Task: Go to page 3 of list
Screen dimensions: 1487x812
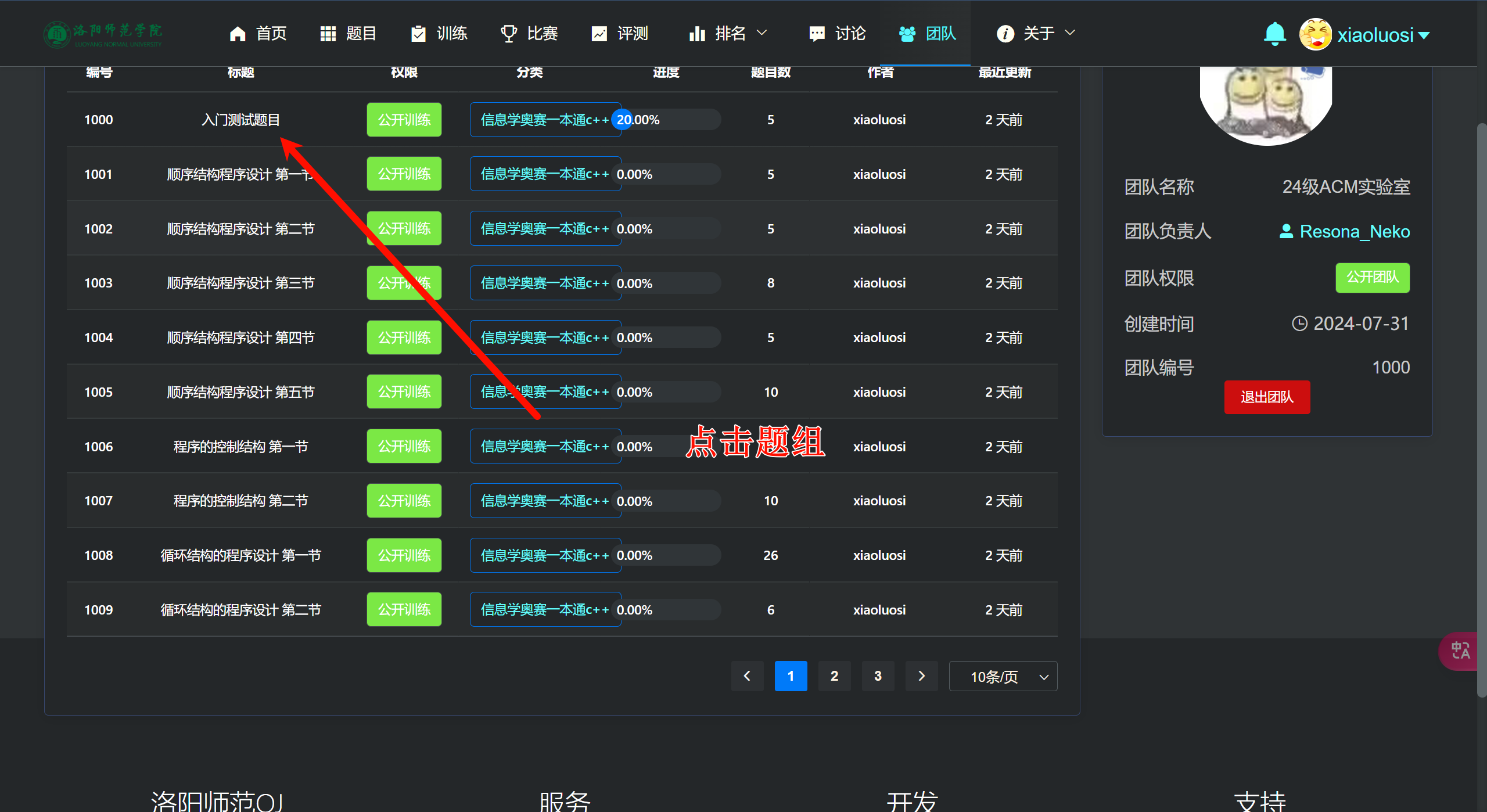Action: 878,676
